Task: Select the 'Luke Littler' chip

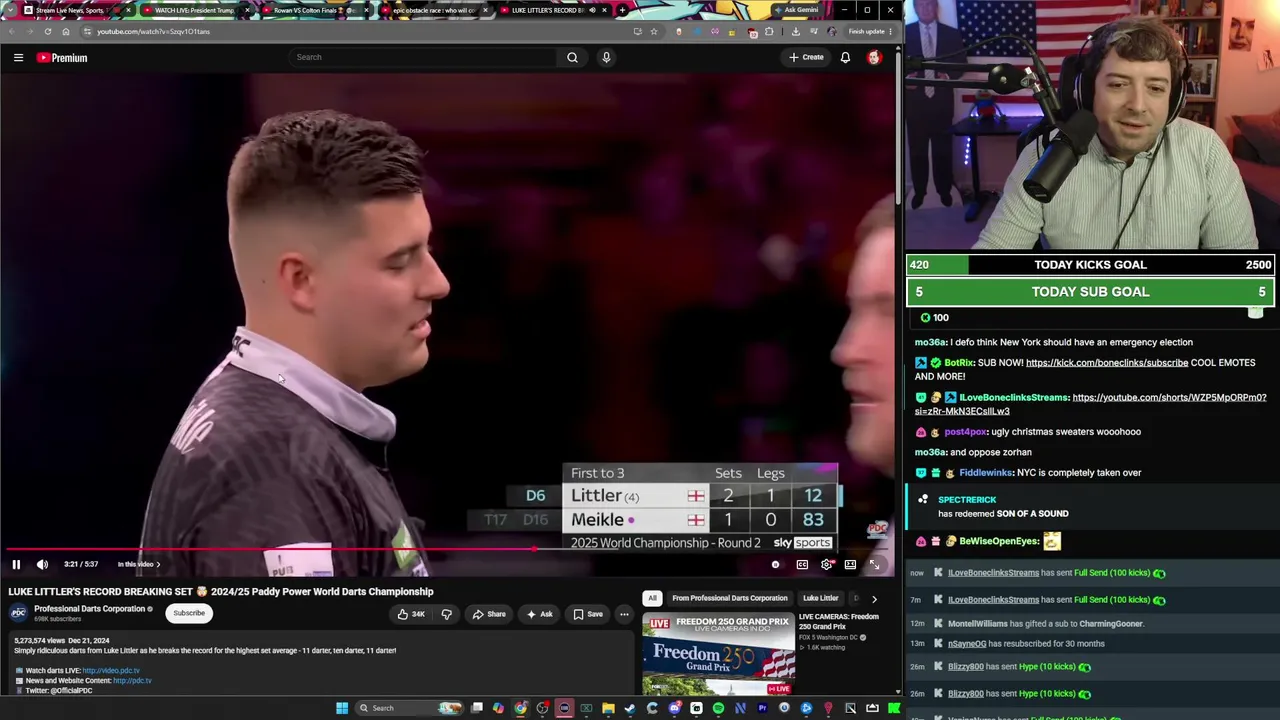Action: pyautogui.click(x=820, y=598)
